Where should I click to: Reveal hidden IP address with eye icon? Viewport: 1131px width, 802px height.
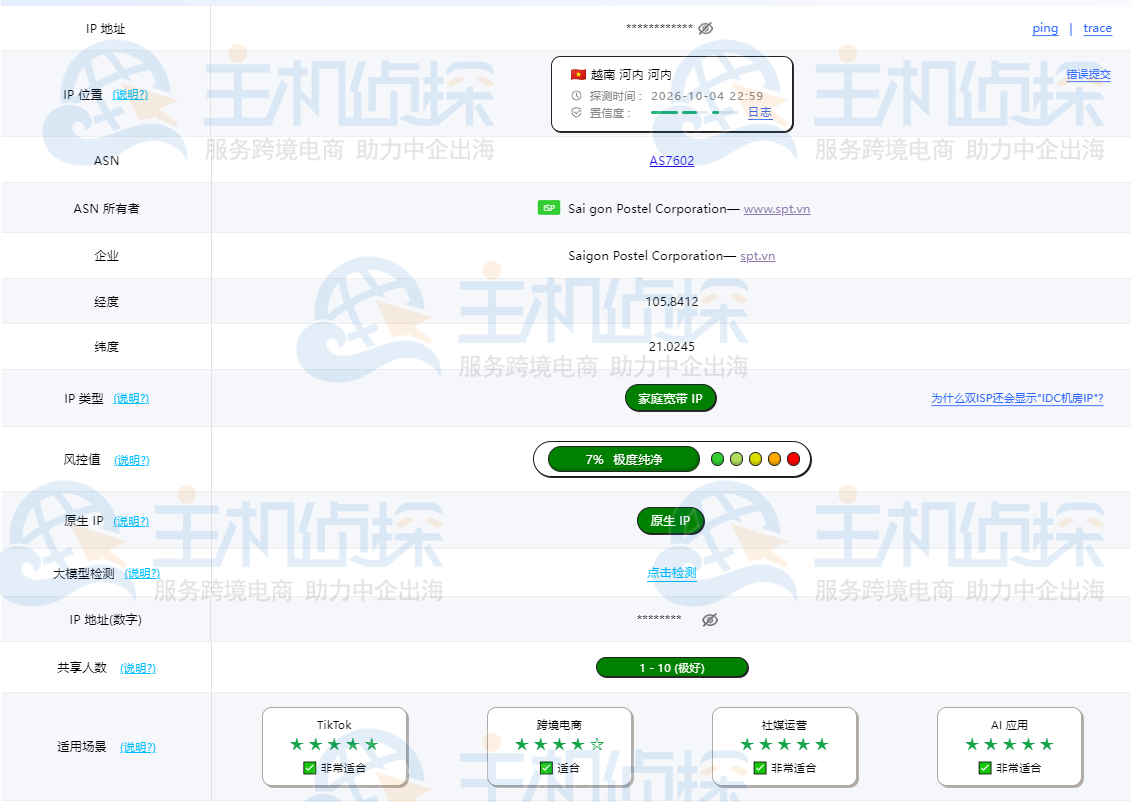pyautogui.click(x=705, y=28)
